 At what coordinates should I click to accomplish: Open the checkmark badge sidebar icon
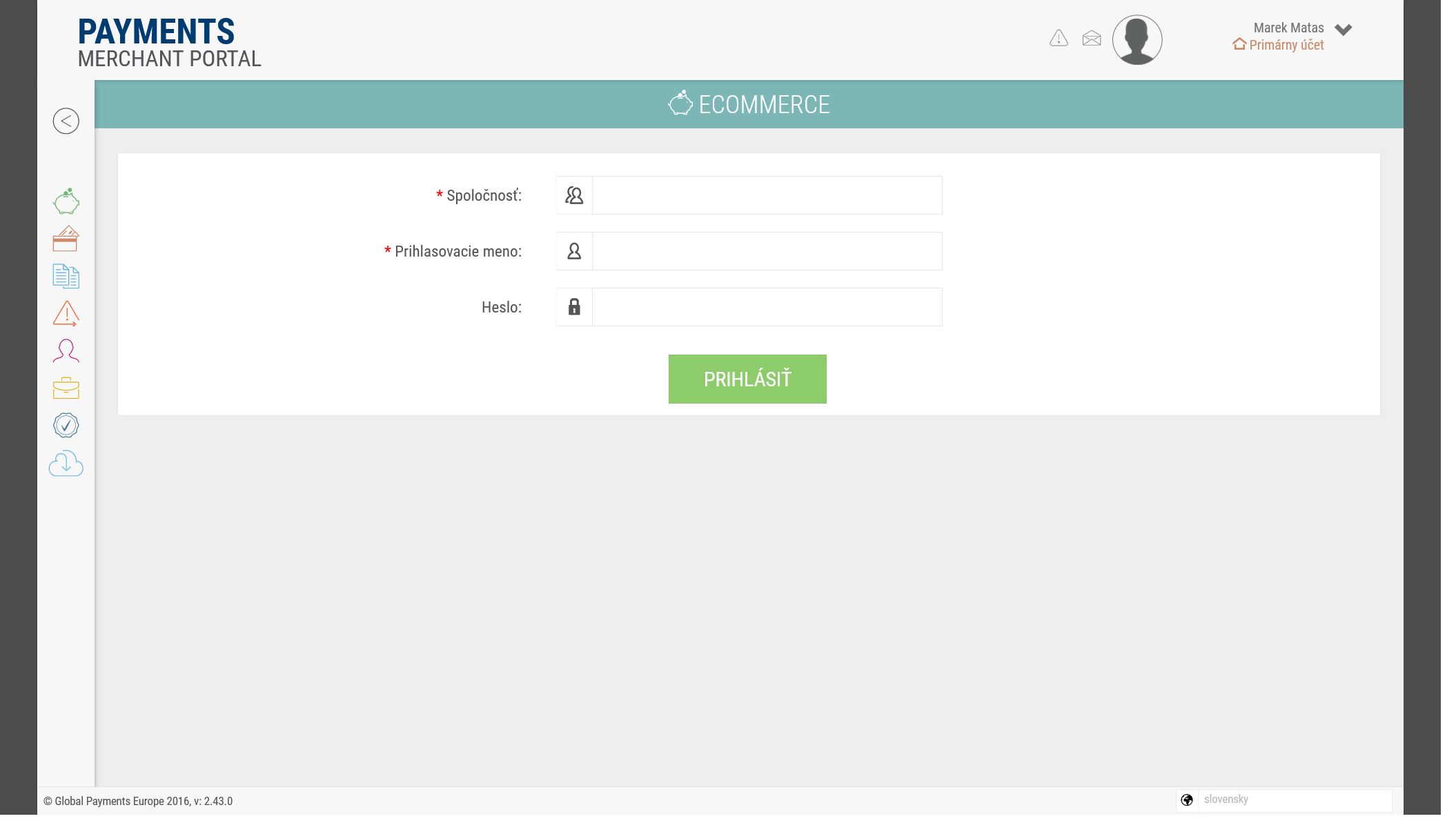tap(66, 425)
